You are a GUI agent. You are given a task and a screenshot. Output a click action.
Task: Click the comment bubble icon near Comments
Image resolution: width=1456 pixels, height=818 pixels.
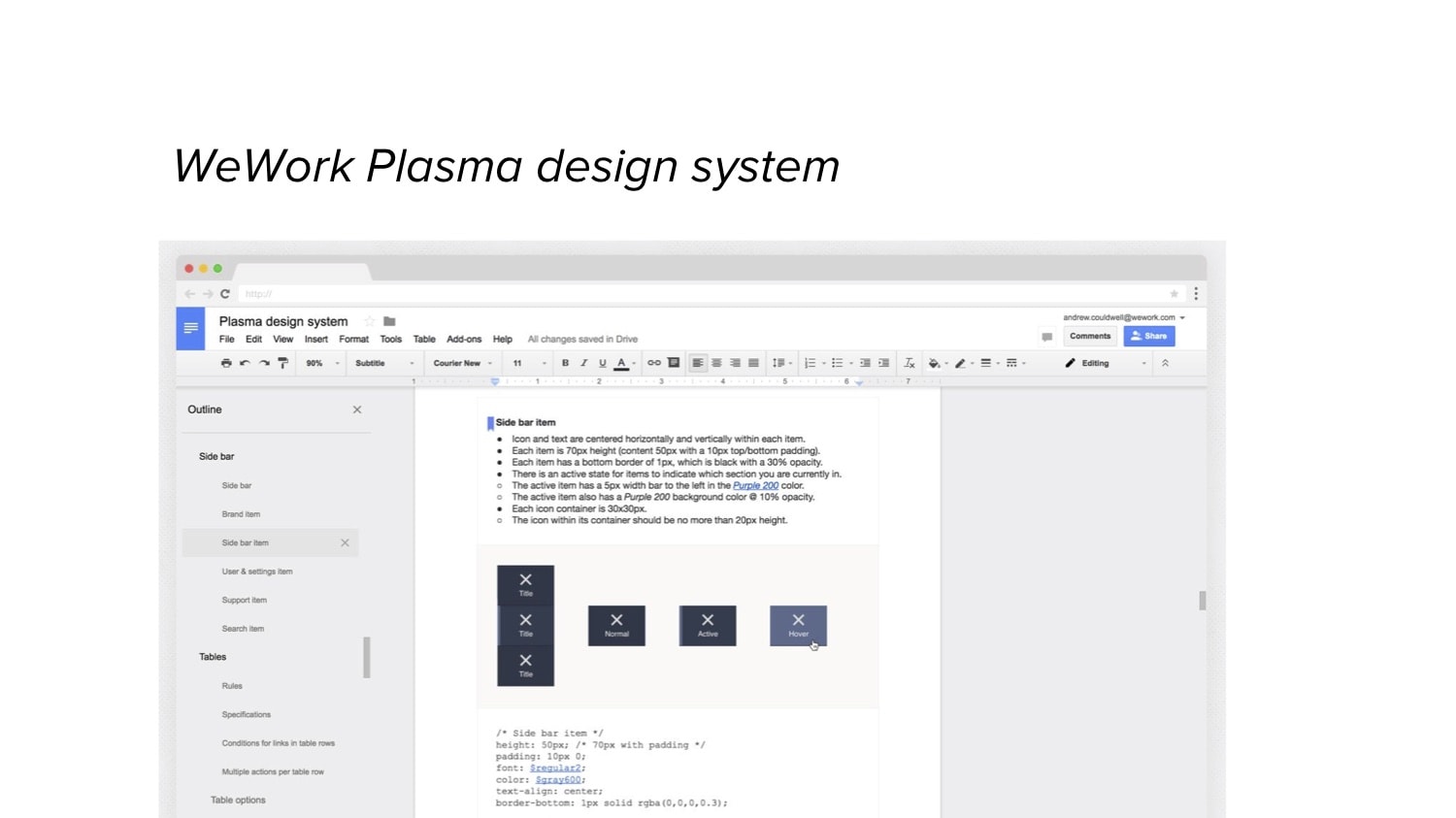click(x=1046, y=337)
